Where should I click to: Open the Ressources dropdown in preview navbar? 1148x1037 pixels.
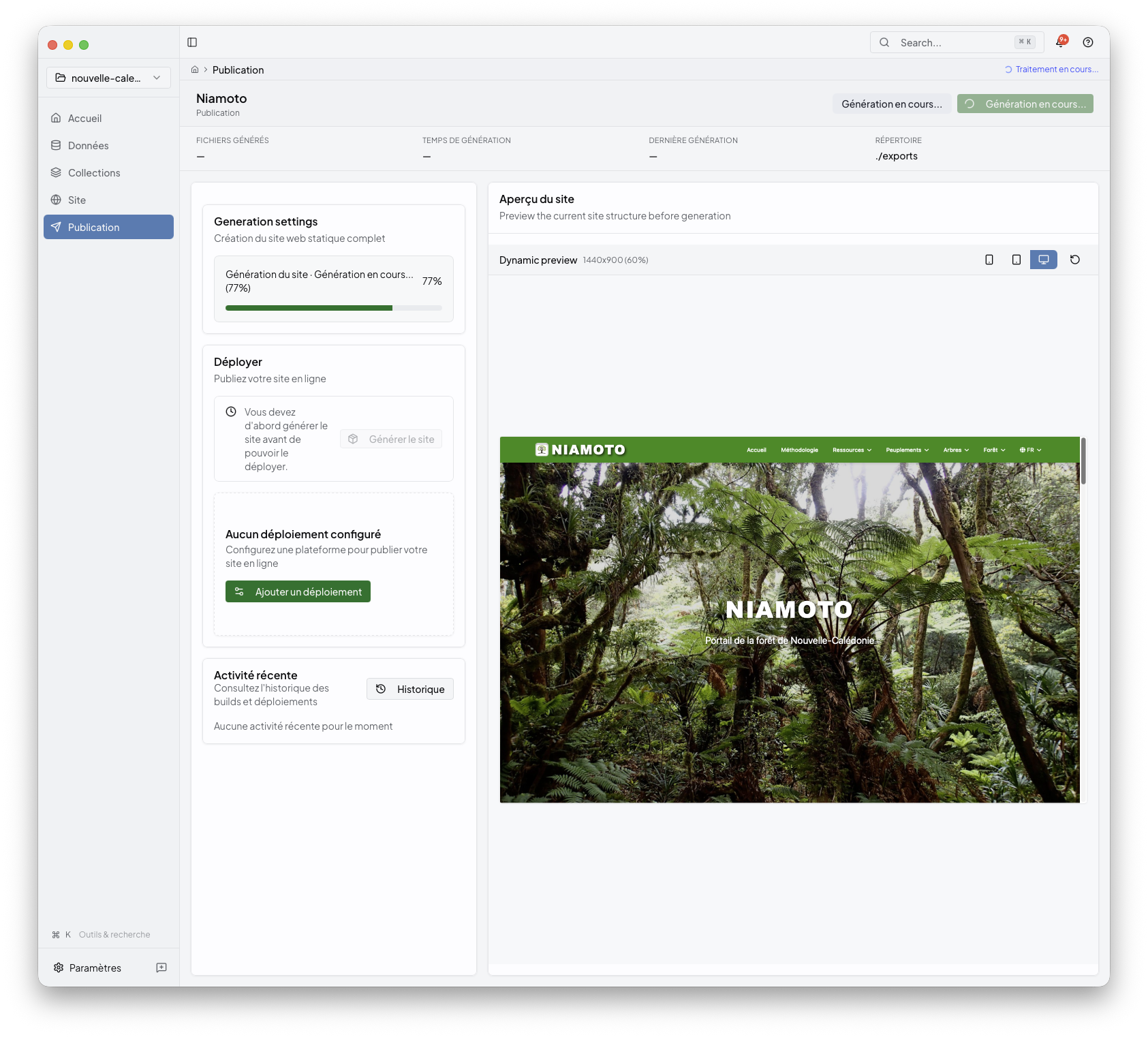[x=851, y=450]
